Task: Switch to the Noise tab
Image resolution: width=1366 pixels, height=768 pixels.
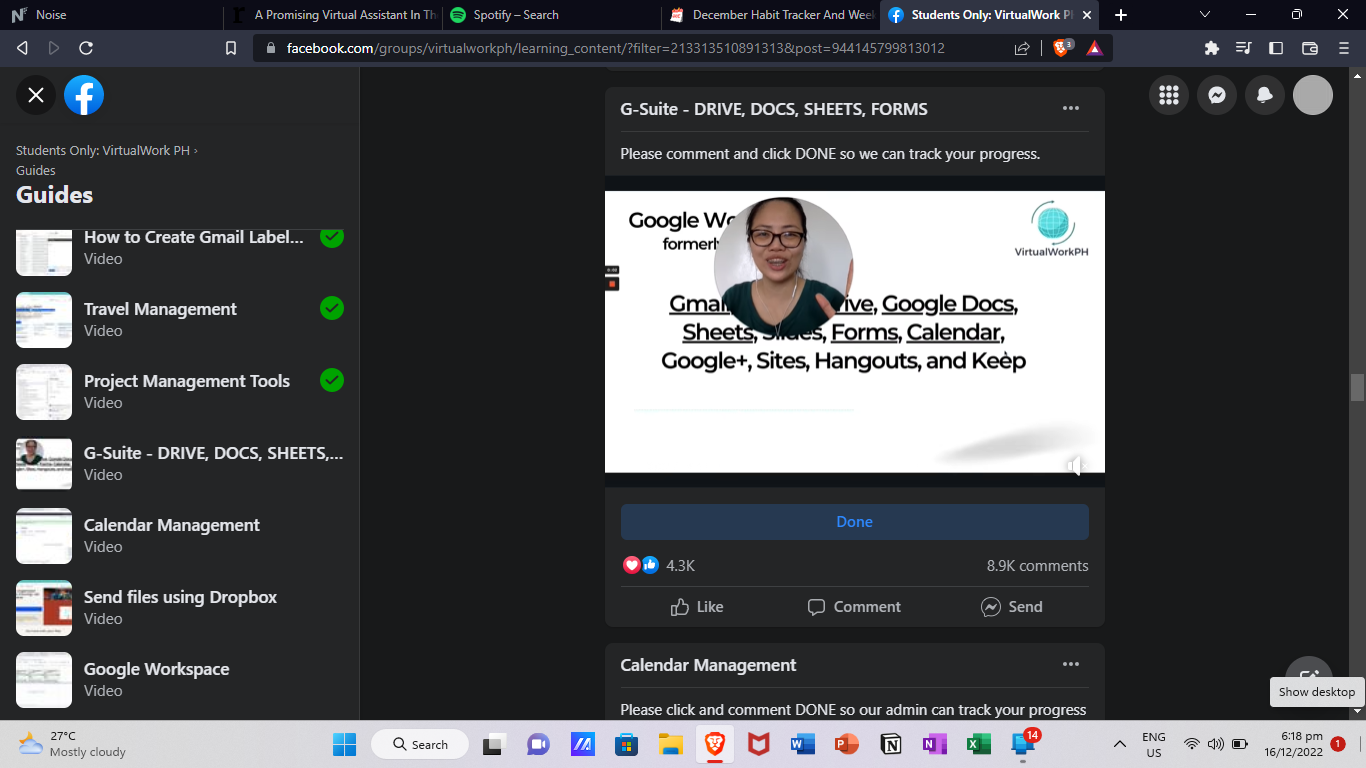Action: (x=112, y=15)
